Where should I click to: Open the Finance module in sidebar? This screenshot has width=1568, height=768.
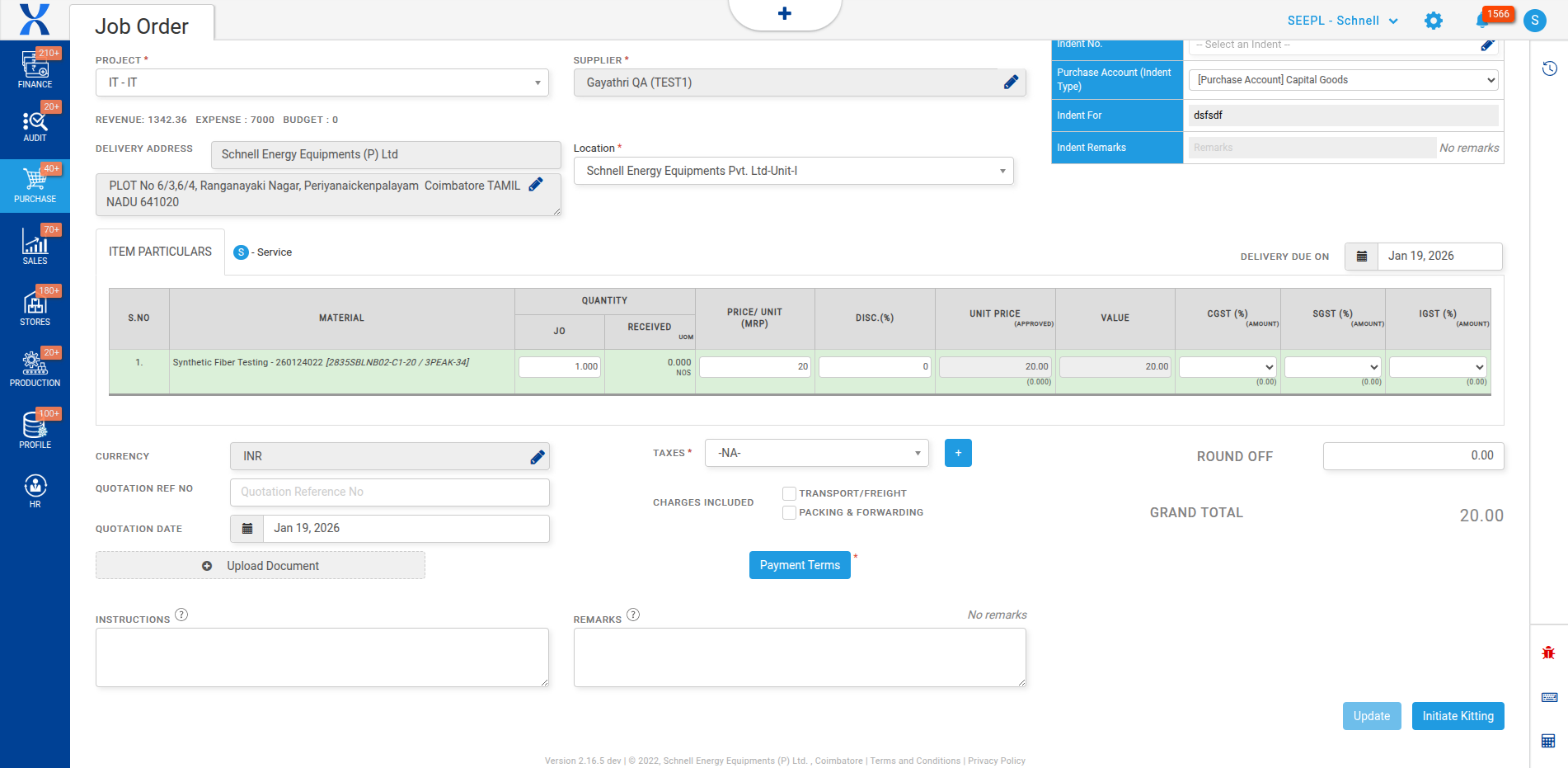(35, 69)
